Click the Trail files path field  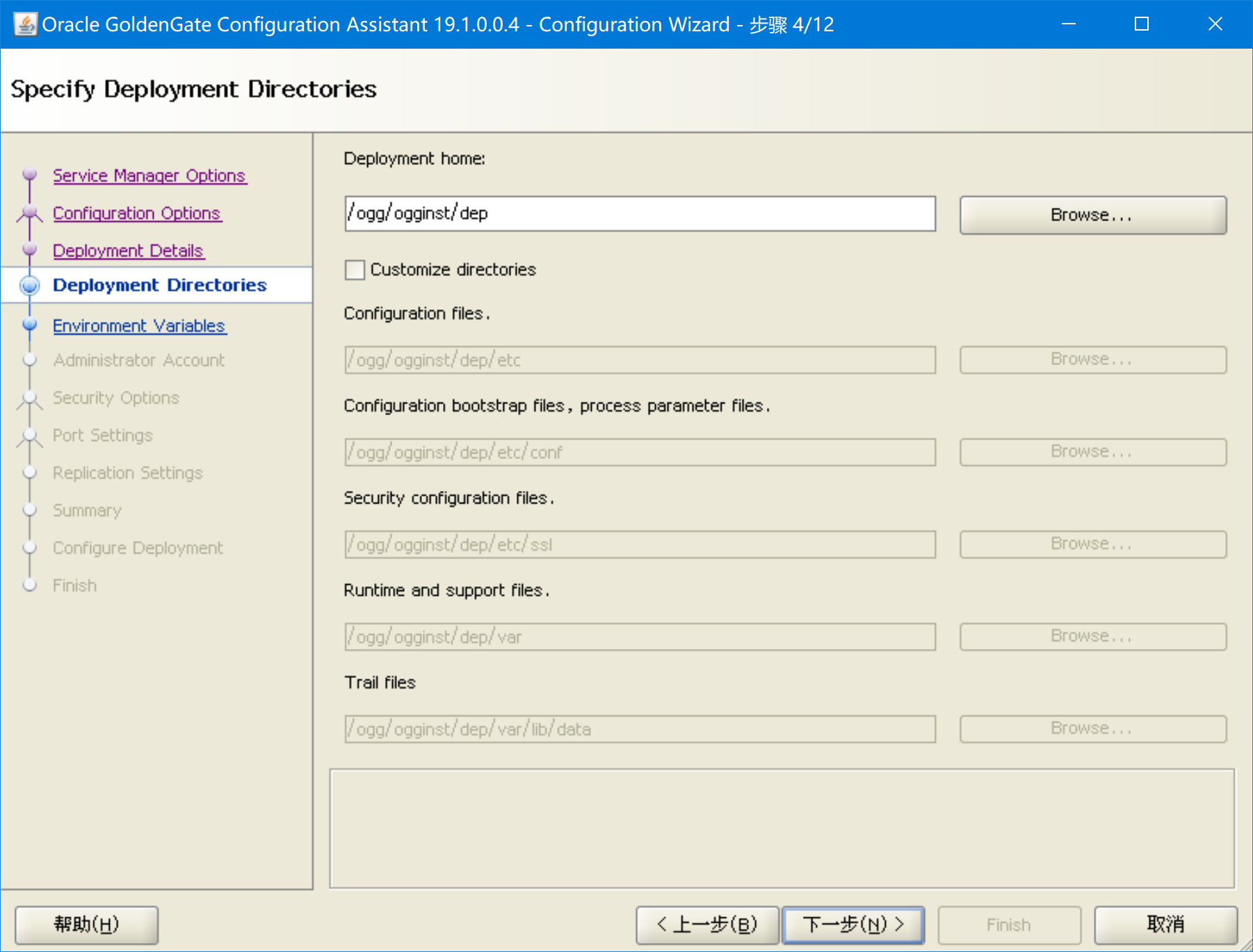pyautogui.click(x=640, y=729)
